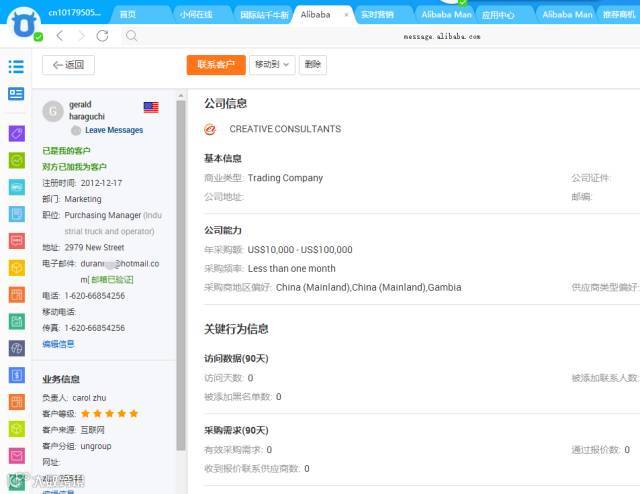640x494 pixels.
Task: Open the dark slate globe sidebar icon
Action: [17, 348]
